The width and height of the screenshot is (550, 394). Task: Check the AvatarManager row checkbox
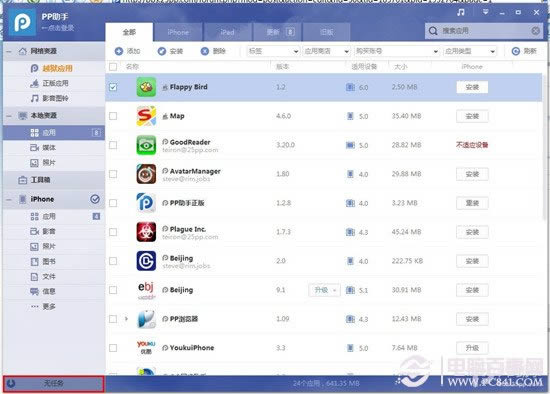[113, 174]
